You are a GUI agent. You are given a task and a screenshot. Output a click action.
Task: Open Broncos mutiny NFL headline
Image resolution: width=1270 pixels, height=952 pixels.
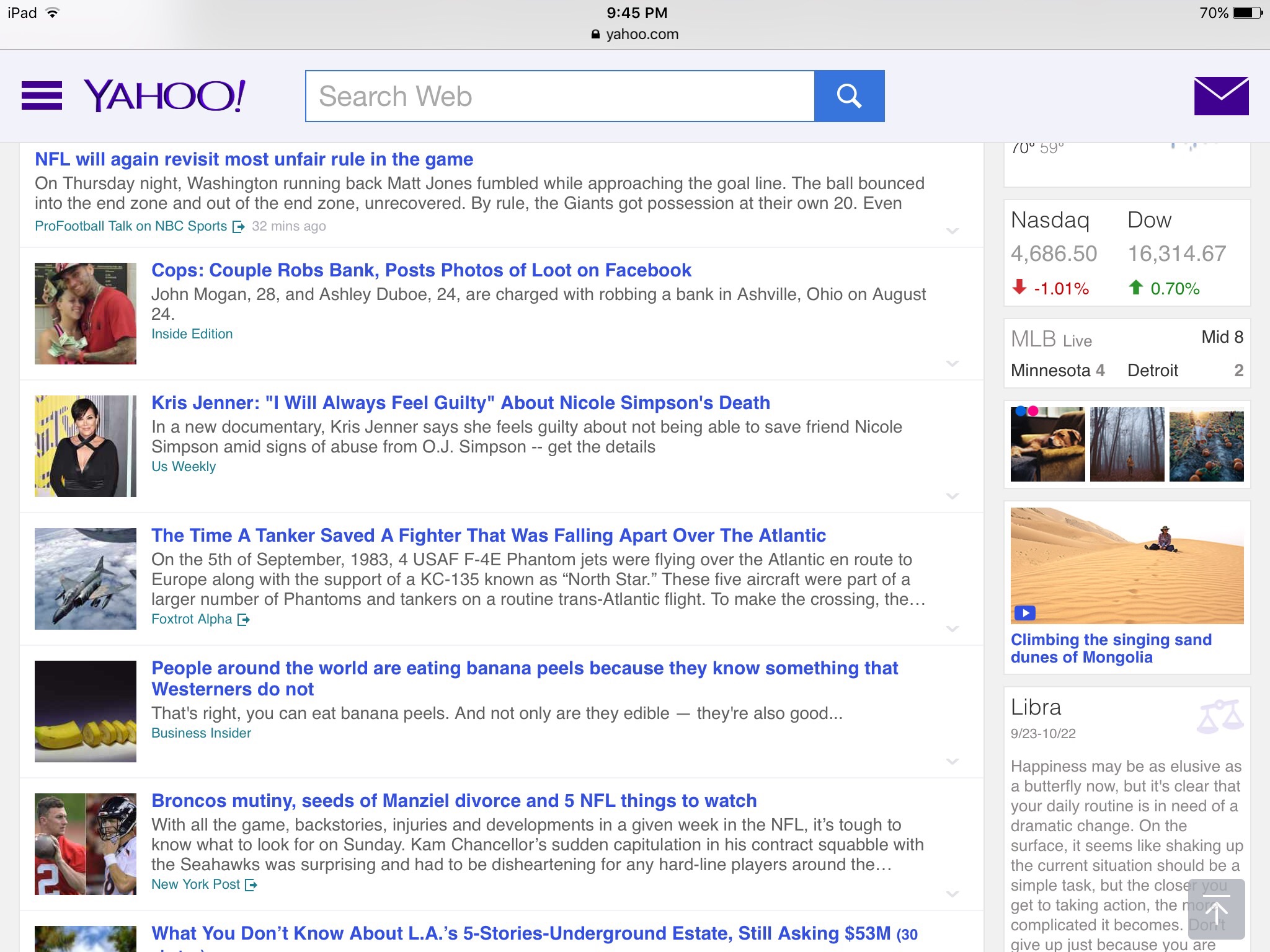454,801
